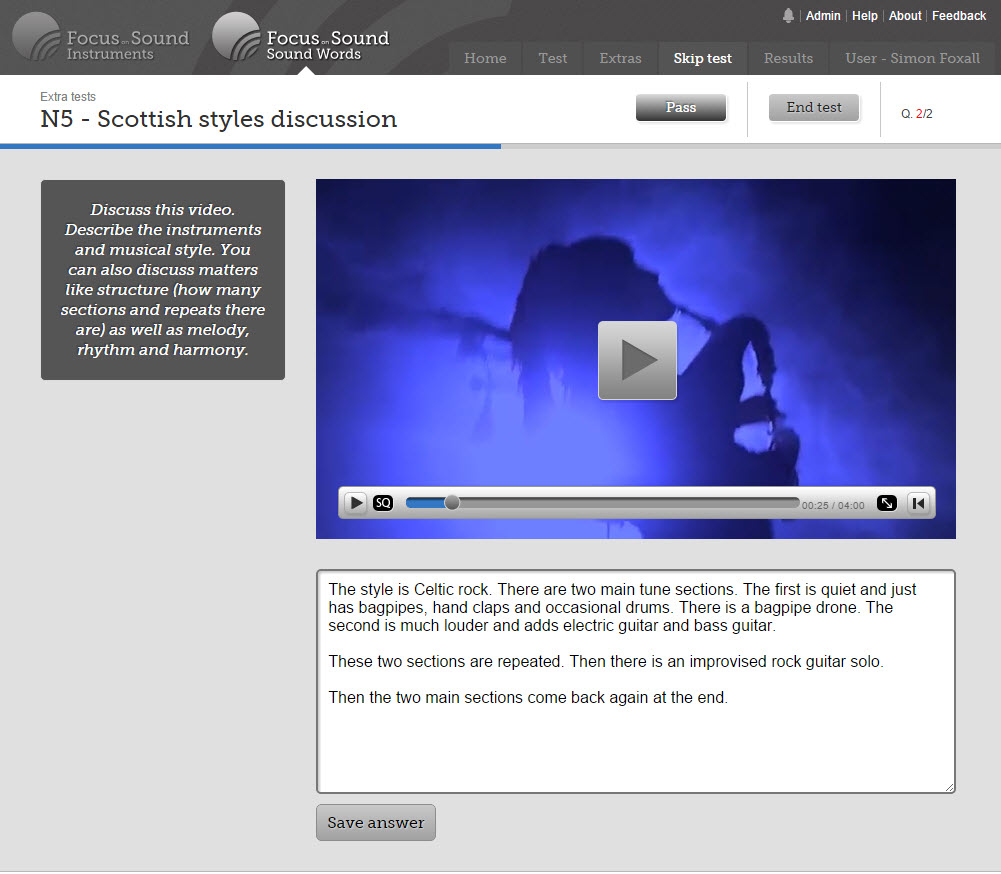
Task: Open the Focus on Sound Words logo
Action: pos(301,37)
